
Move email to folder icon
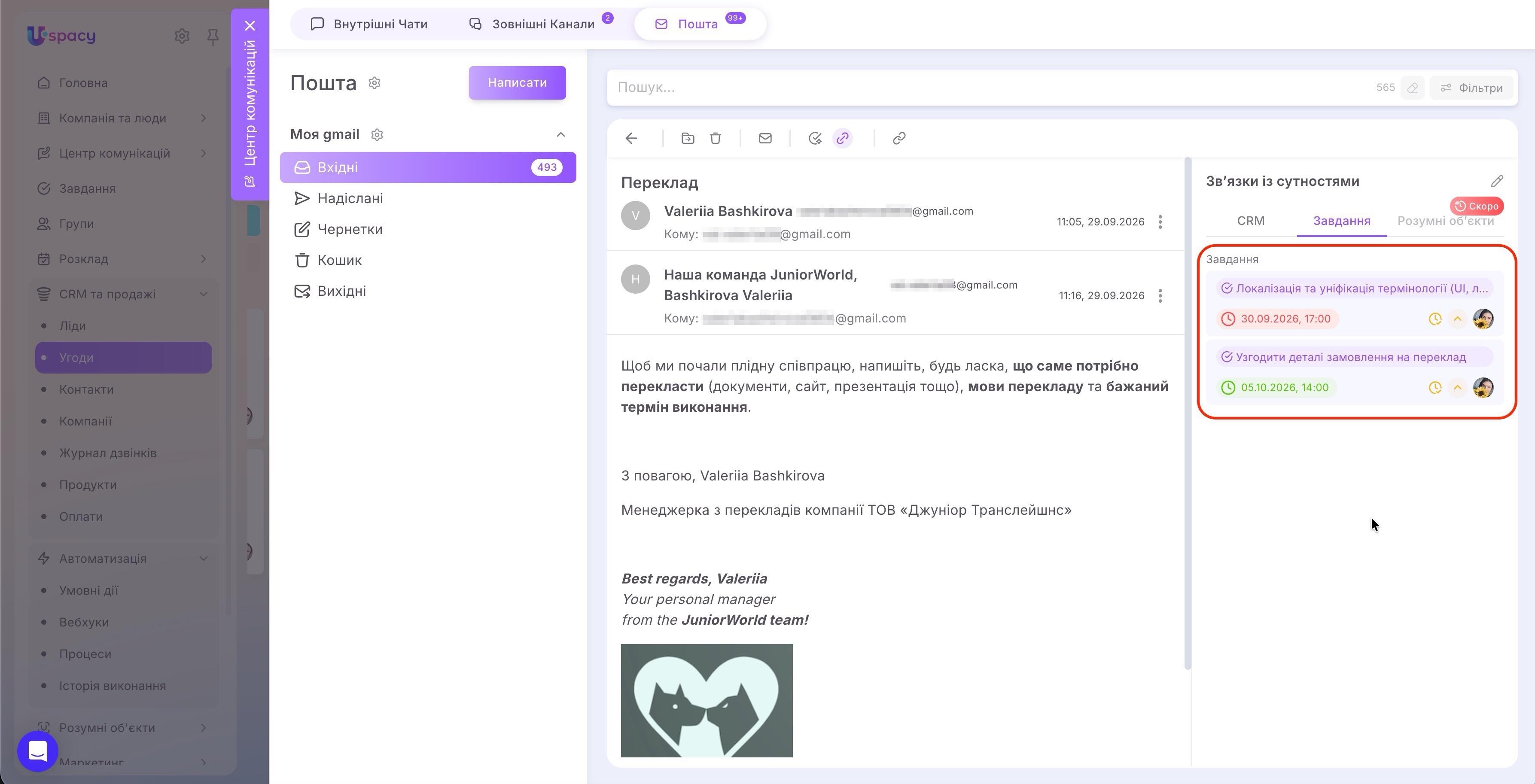point(688,138)
